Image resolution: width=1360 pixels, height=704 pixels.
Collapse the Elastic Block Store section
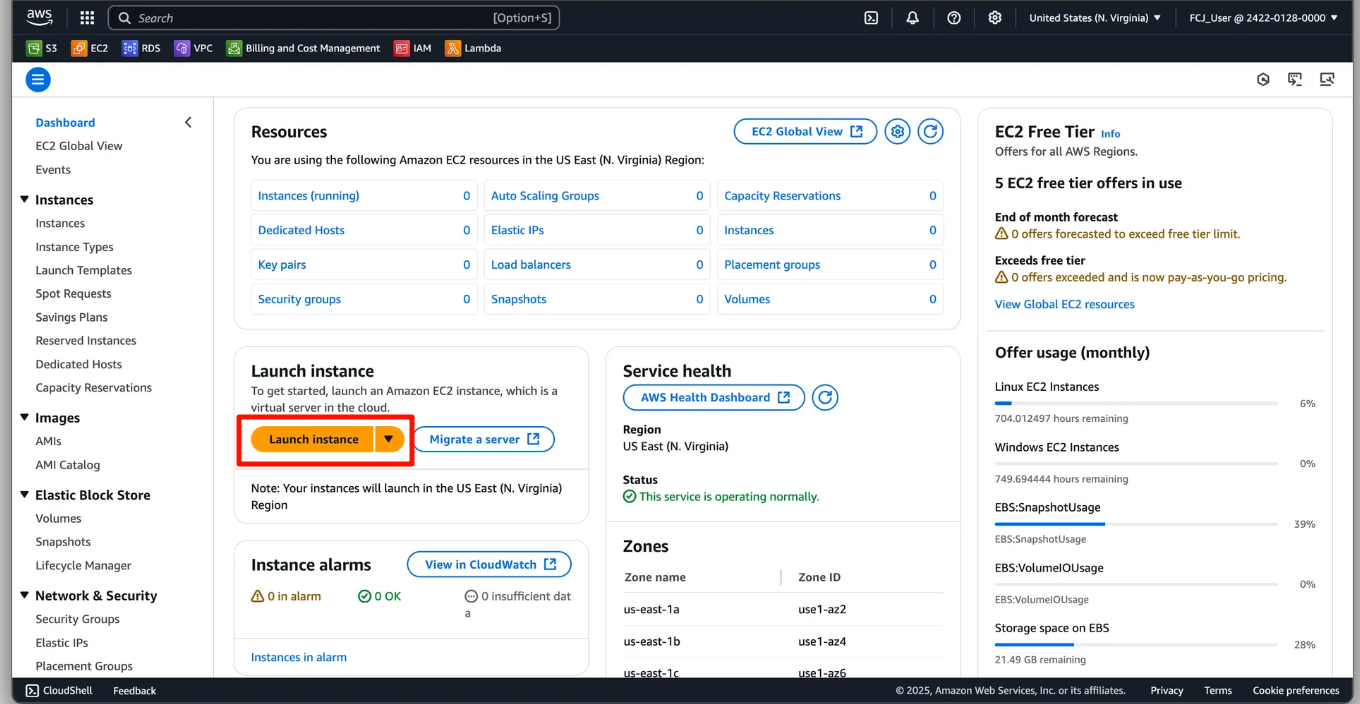25,495
